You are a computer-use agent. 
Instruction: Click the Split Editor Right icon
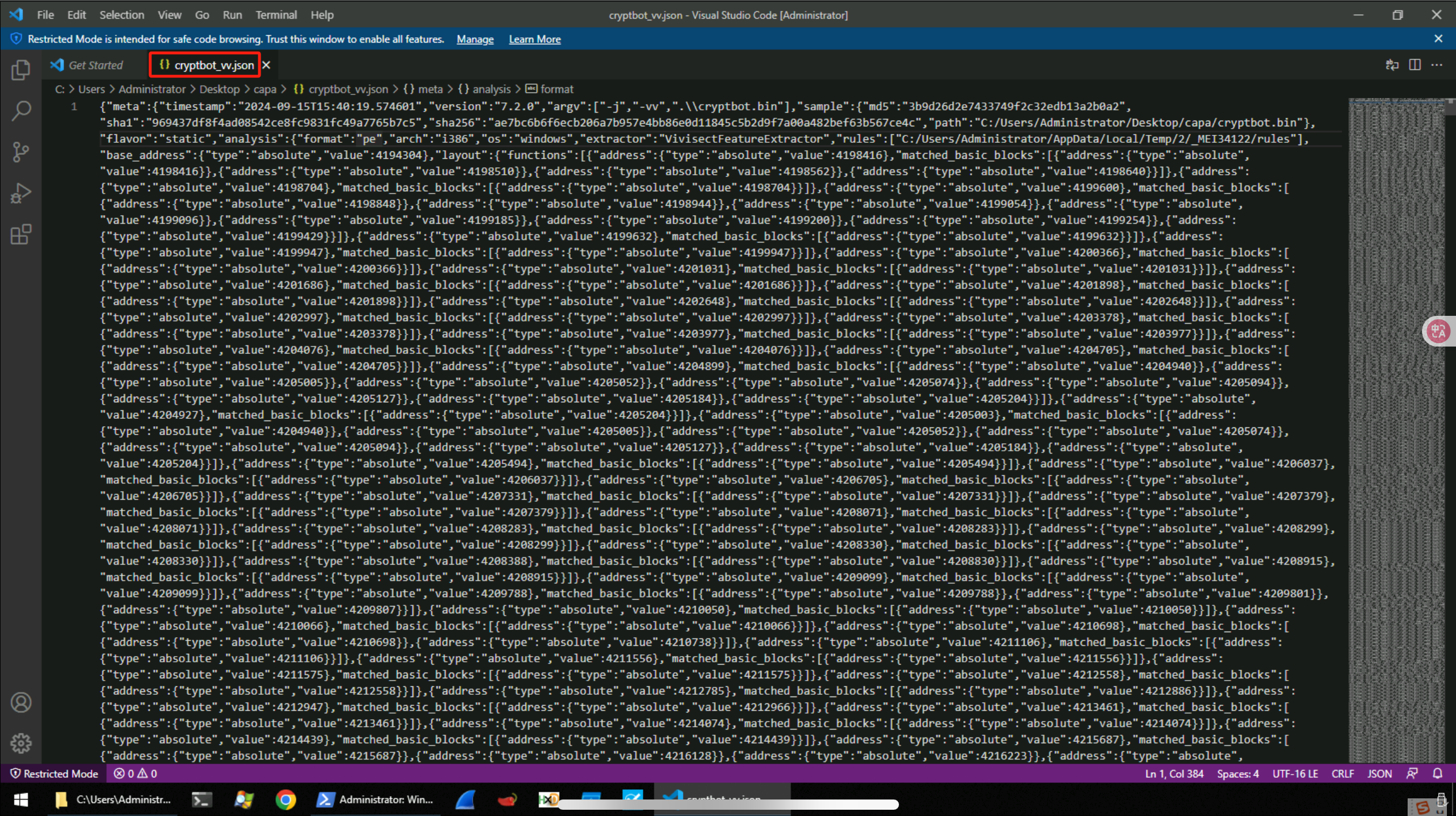pos(1414,65)
